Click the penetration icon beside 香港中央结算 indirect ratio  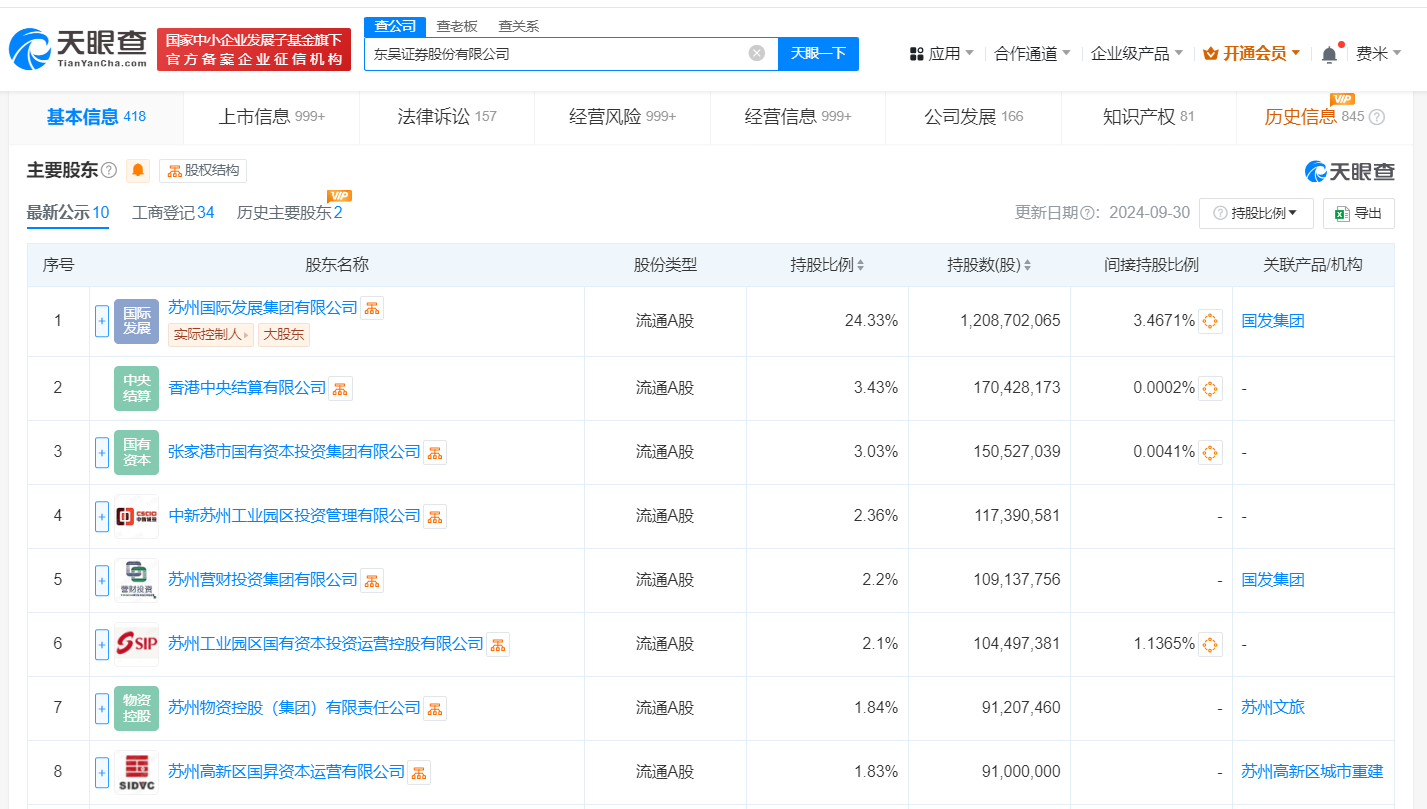(1210, 388)
